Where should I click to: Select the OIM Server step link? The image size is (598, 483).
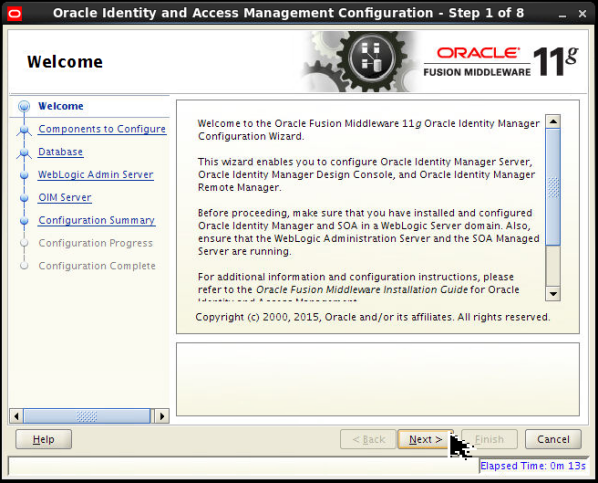65,198
